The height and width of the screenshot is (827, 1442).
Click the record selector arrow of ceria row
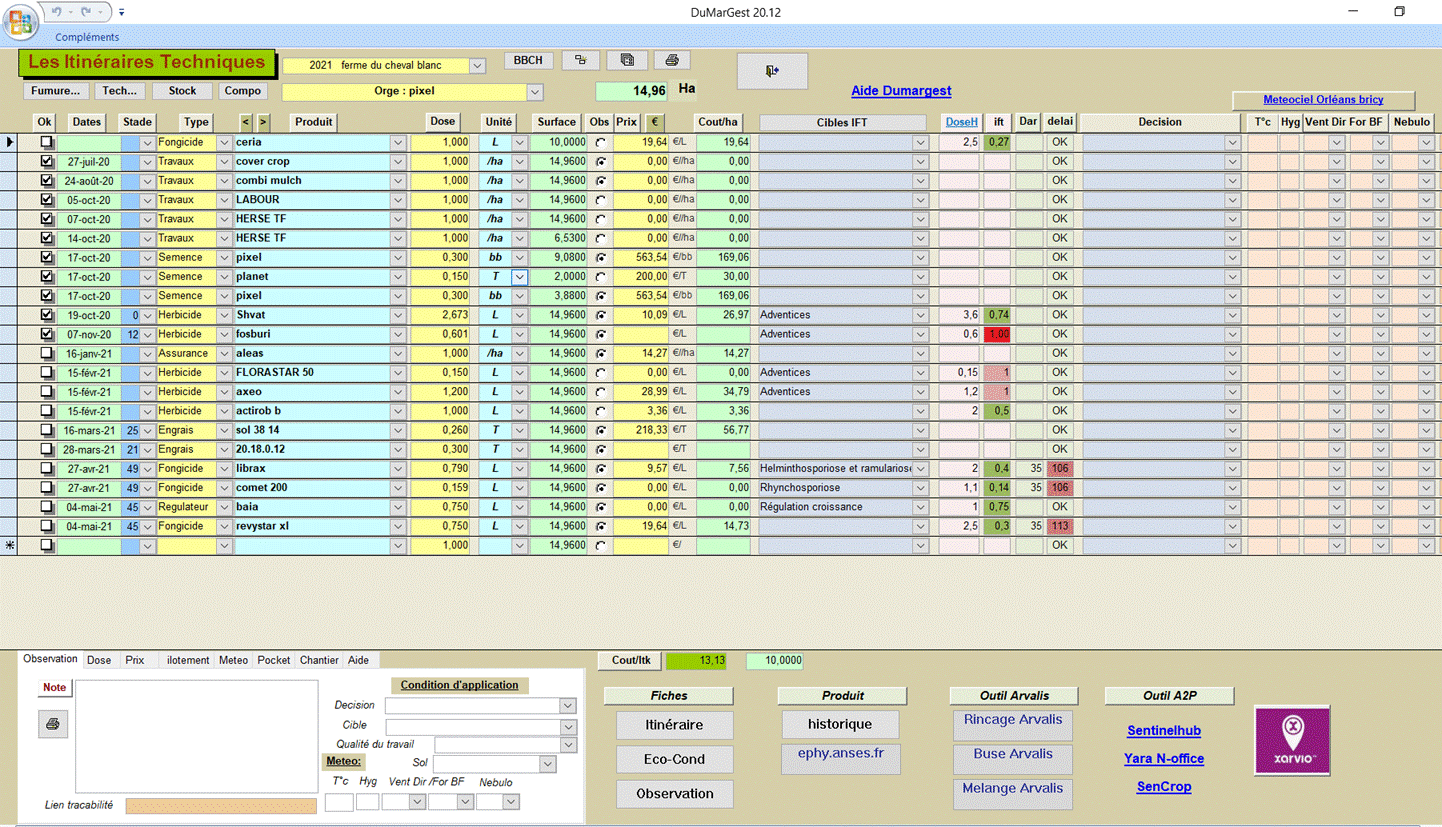pos(11,143)
